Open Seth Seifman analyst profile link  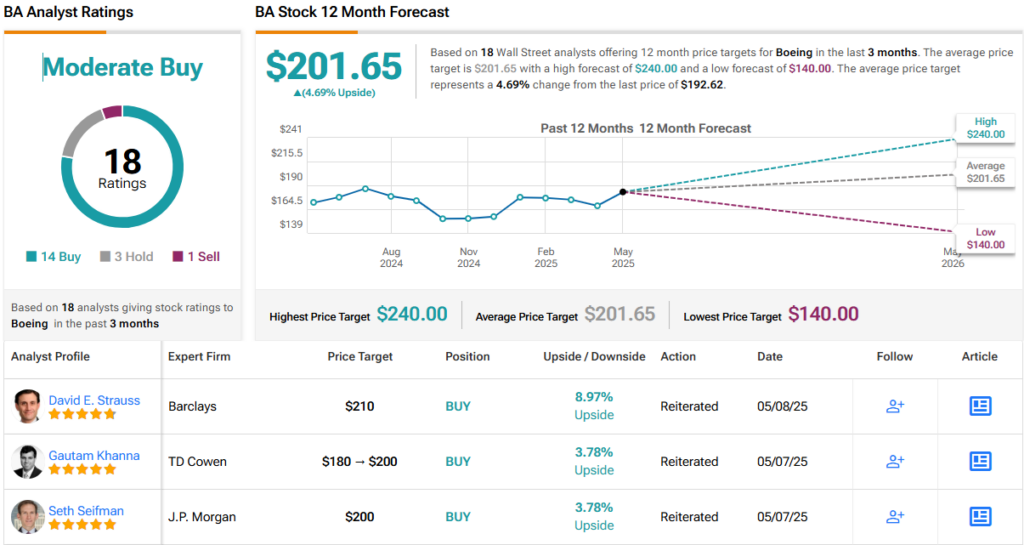tap(86, 511)
